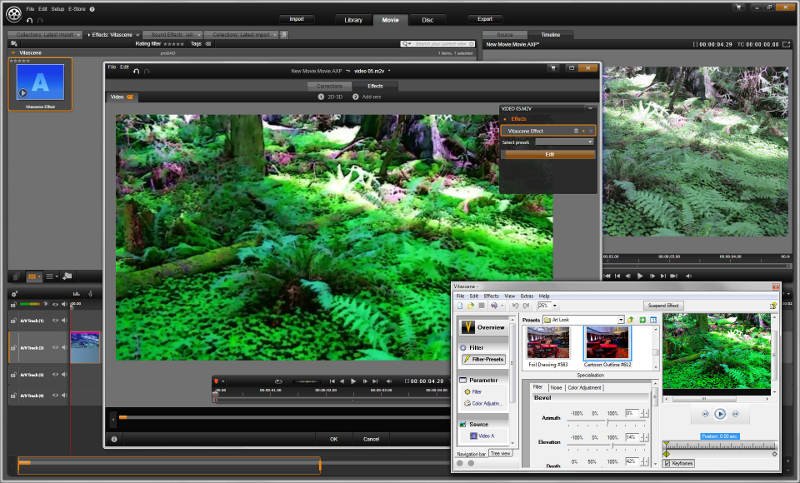The height and width of the screenshot is (483, 800).
Task: Toggle the Keyframes checkbox
Action: point(669,464)
